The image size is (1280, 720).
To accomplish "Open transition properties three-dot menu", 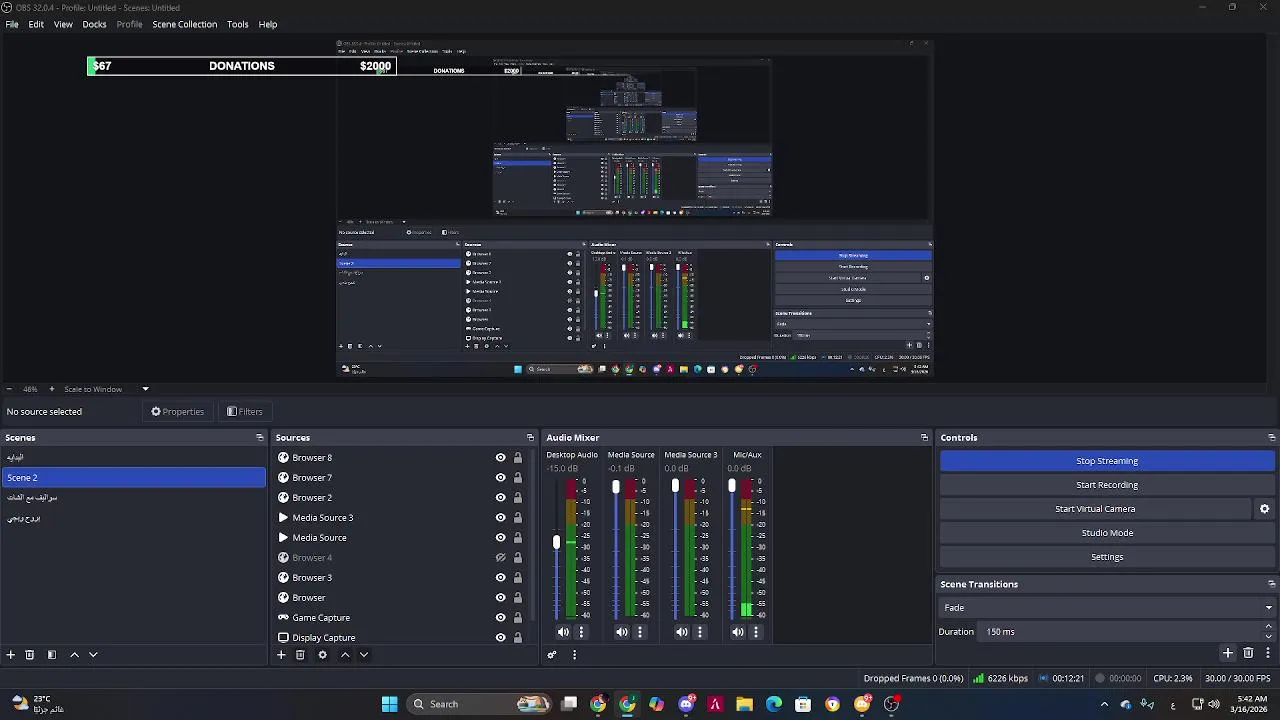I will click(x=1268, y=653).
